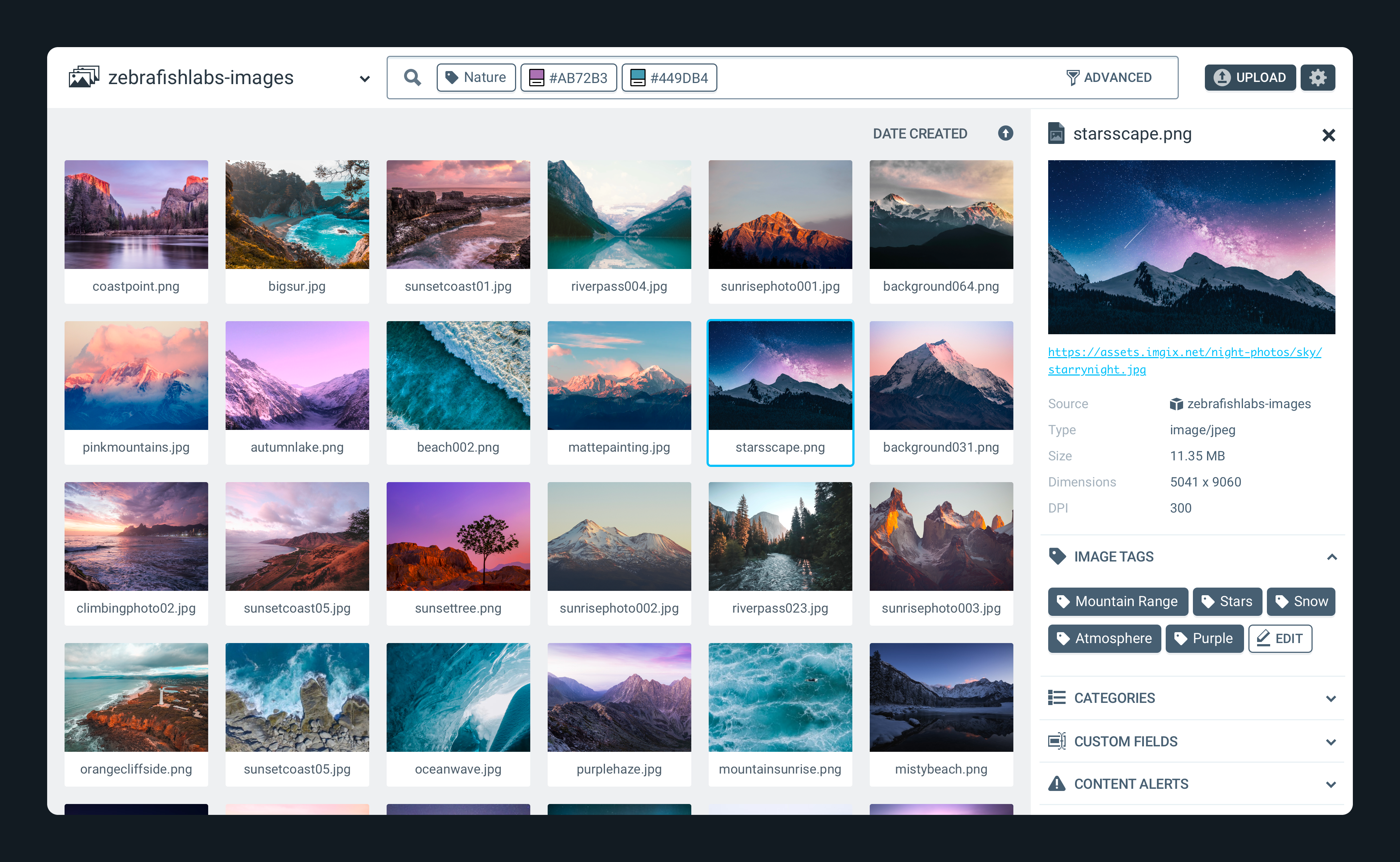This screenshot has height=862, width=1400.
Task: Click the file icon next to starsscape.png heading
Action: 1057,134
